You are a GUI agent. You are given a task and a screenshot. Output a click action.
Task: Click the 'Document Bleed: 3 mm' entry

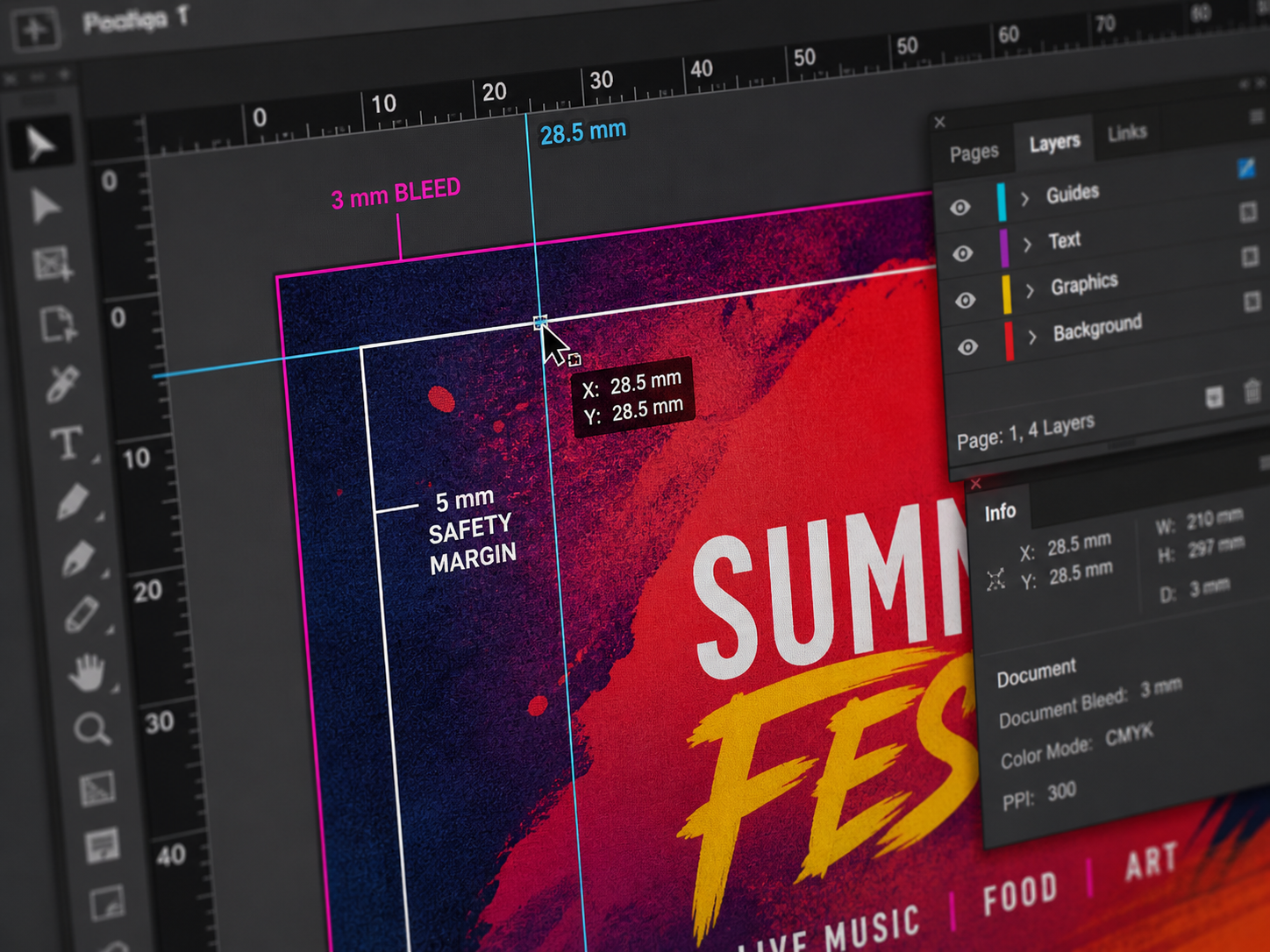pos(1090,701)
